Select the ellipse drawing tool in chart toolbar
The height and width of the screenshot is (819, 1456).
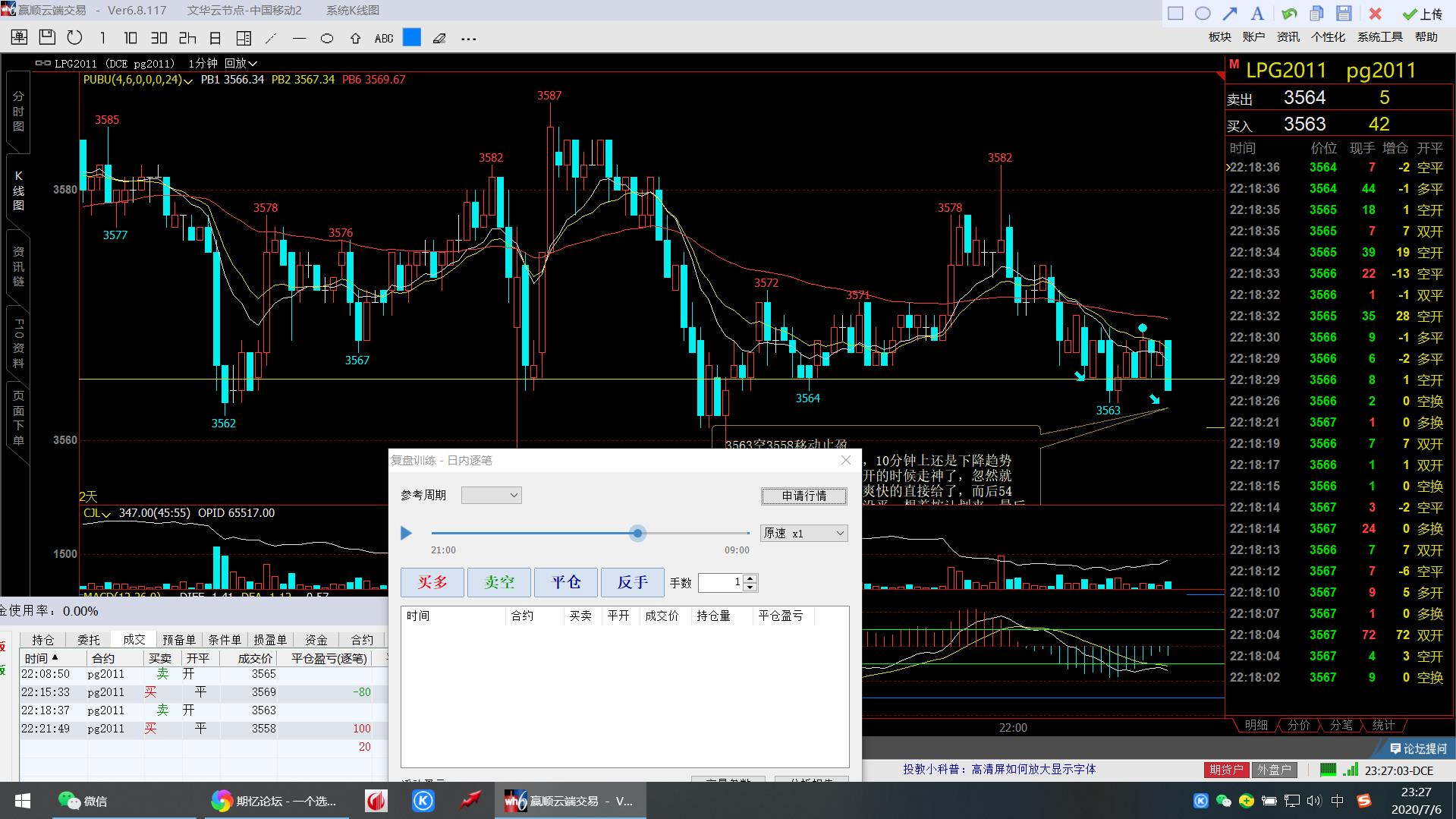[x=327, y=38]
